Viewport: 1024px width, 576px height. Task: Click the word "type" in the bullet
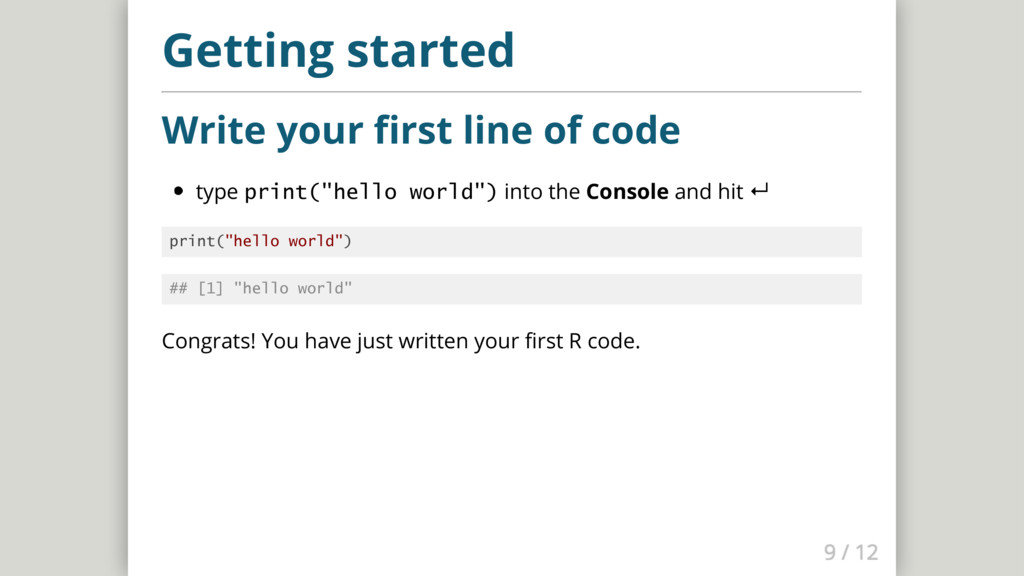tap(216, 192)
